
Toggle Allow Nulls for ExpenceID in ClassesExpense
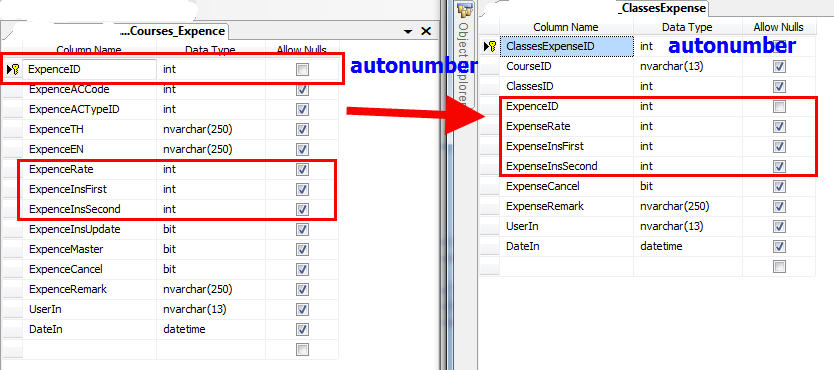click(x=779, y=107)
